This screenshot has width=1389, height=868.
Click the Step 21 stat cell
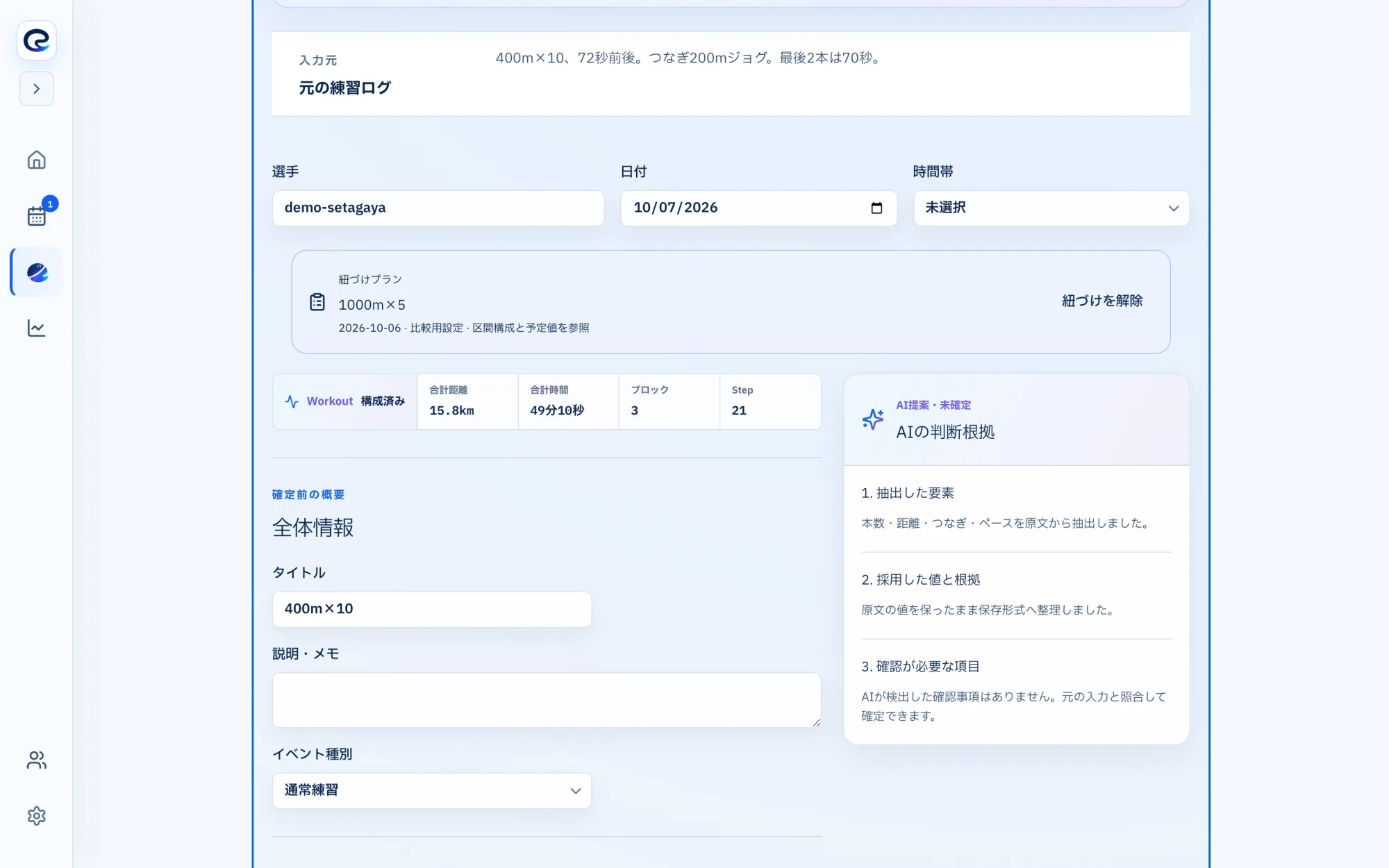[770, 401]
